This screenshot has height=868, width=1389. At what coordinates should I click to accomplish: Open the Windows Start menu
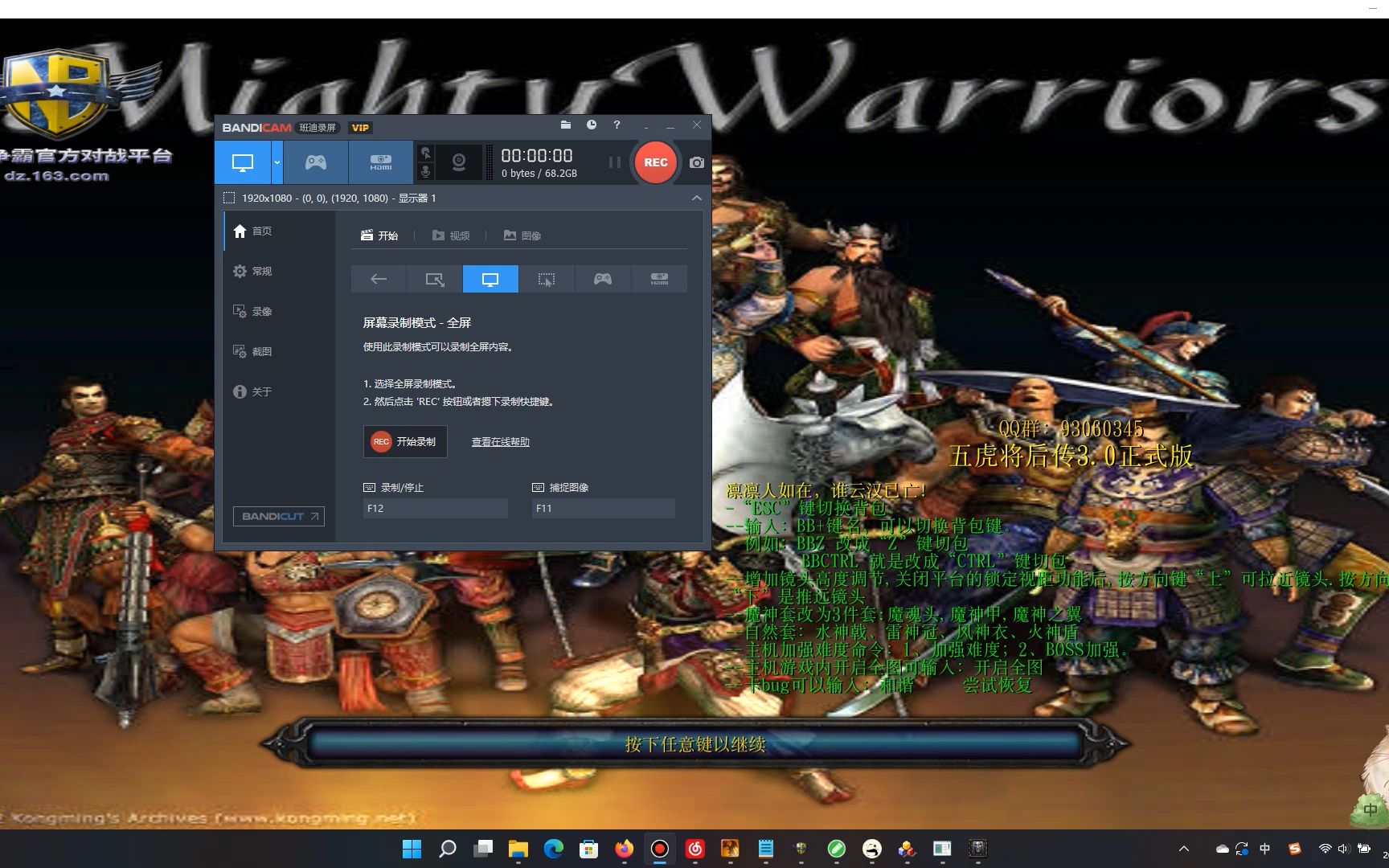(x=412, y=849)
